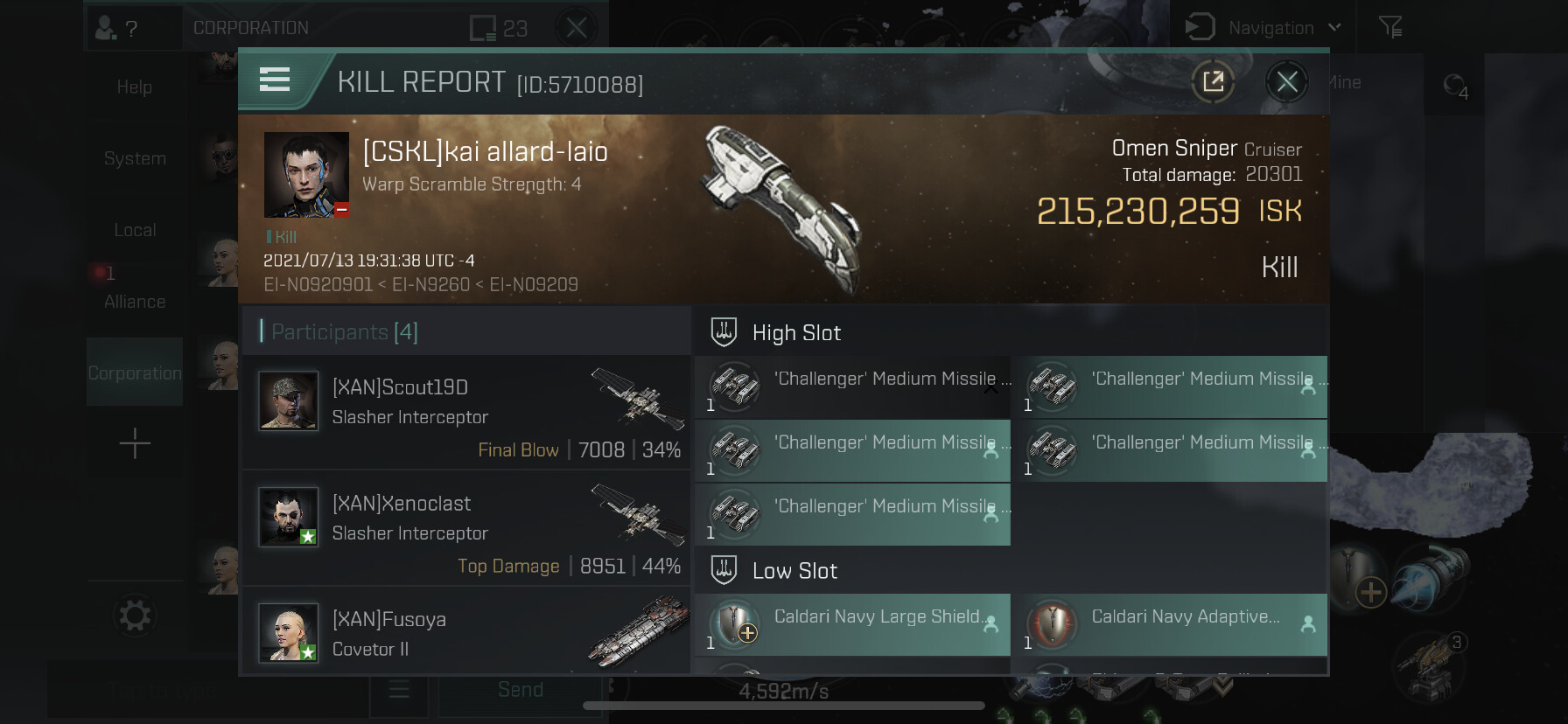Click the Caldari Navy Adaptive module icon

point(1052,624)
